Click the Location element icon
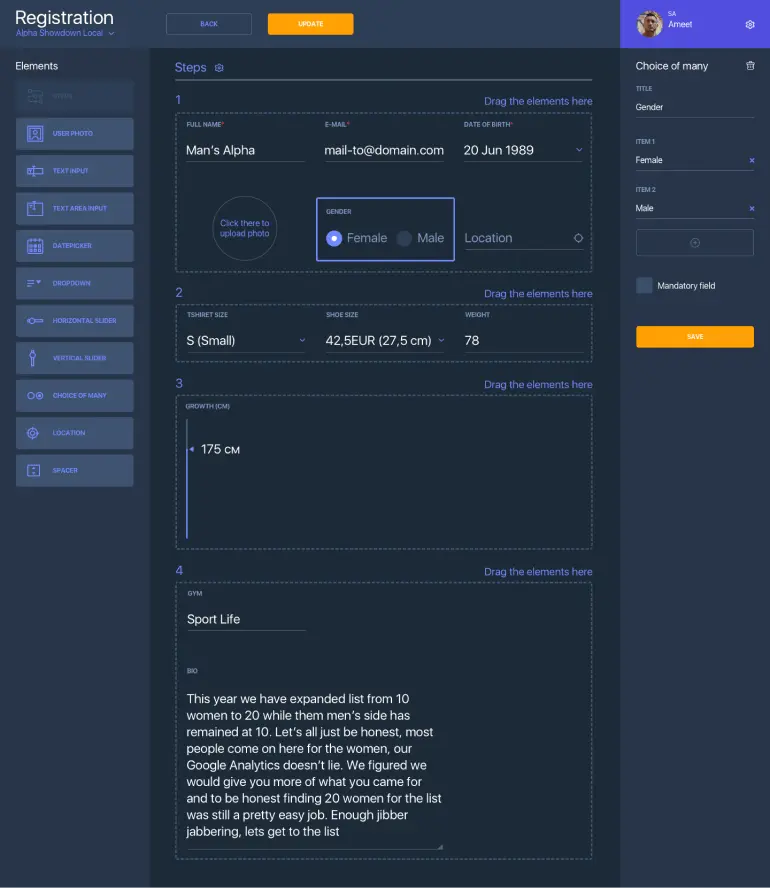The image size is (770, 888). pos(35,433)
